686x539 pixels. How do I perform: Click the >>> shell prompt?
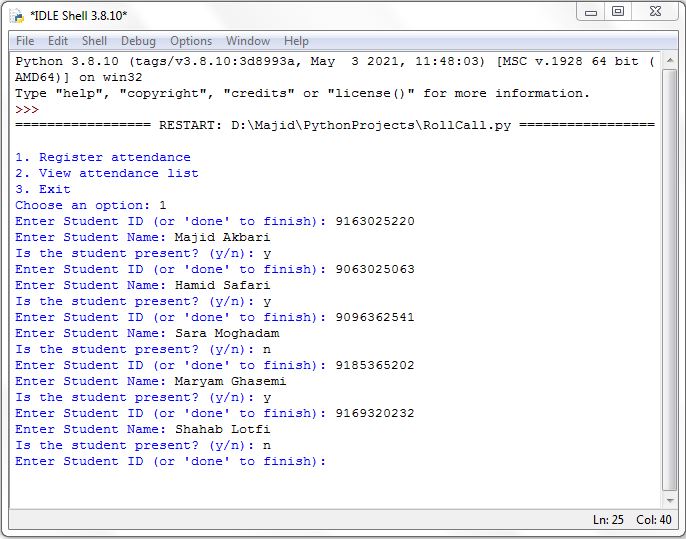[27, 109]
